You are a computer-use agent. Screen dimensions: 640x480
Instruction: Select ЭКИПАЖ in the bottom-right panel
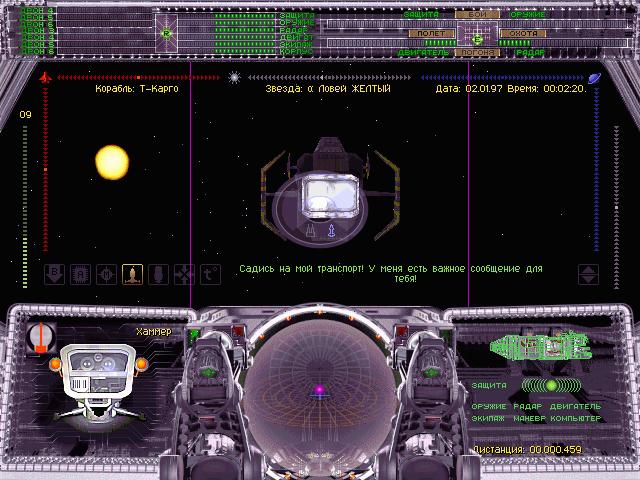[x=490, y=418]
